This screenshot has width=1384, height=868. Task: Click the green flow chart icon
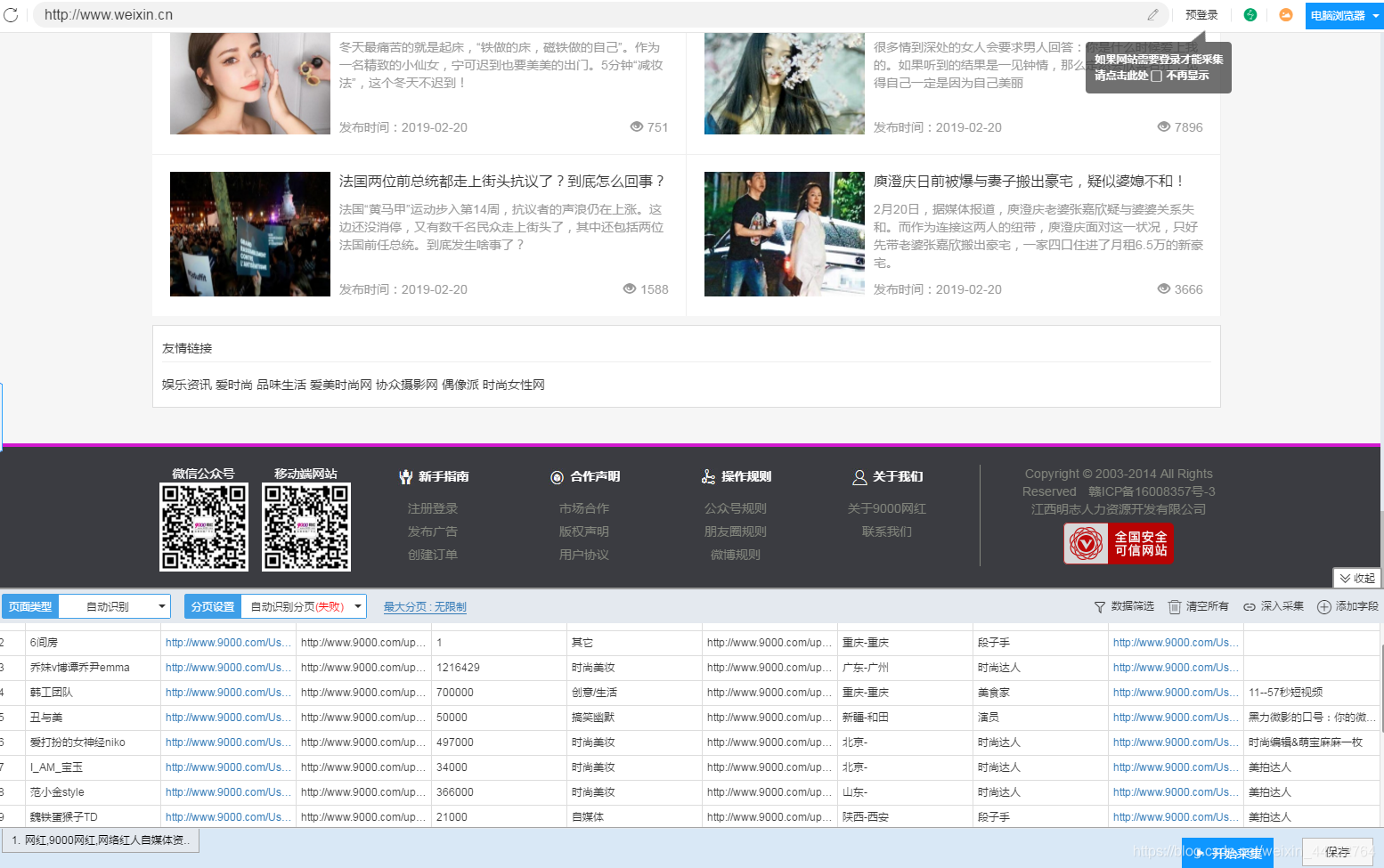coord(1250,15)
